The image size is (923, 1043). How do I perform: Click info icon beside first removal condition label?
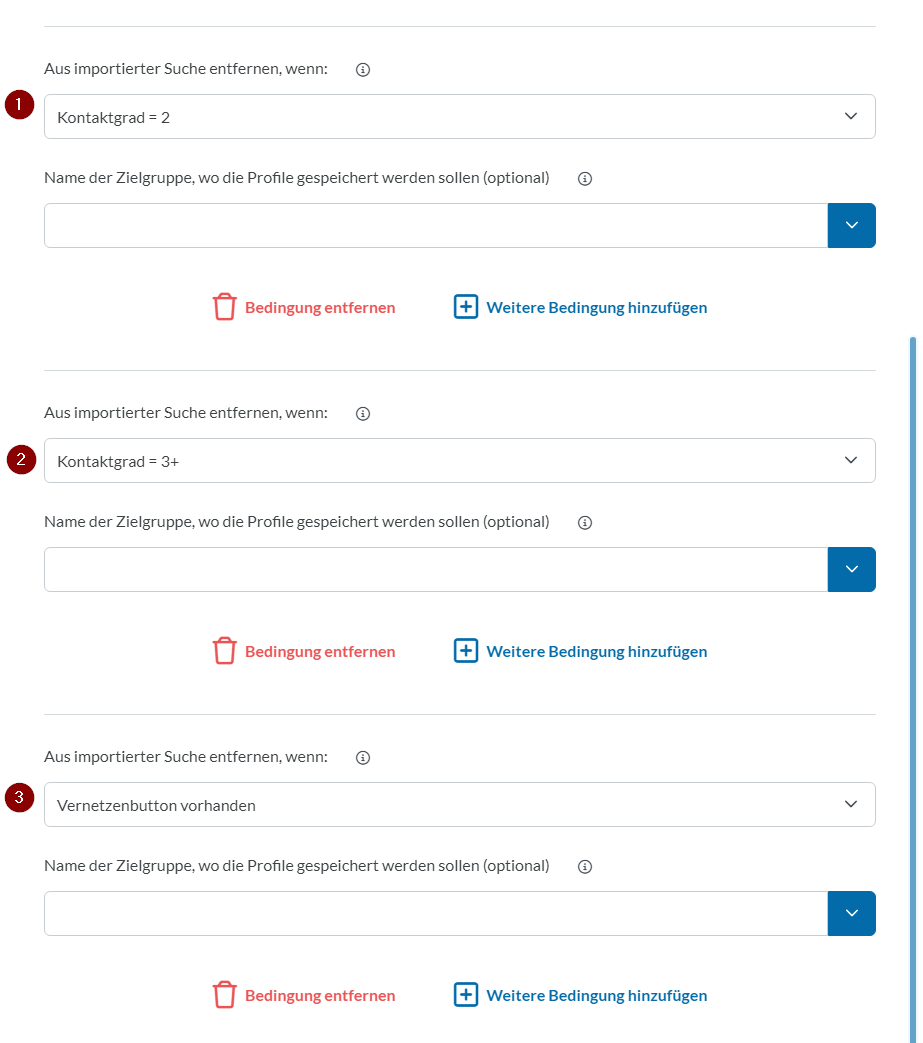[x=362, y=69]
